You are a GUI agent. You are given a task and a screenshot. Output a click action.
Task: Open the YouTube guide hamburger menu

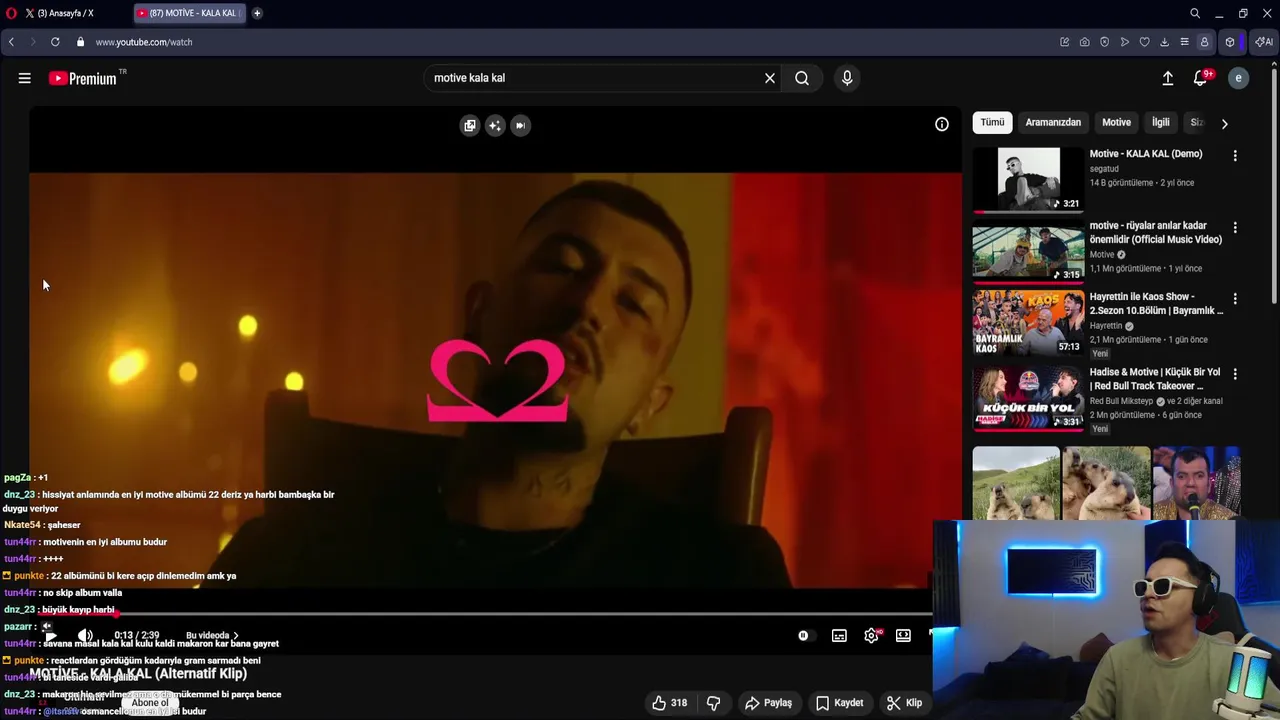(x=24, y=78)
